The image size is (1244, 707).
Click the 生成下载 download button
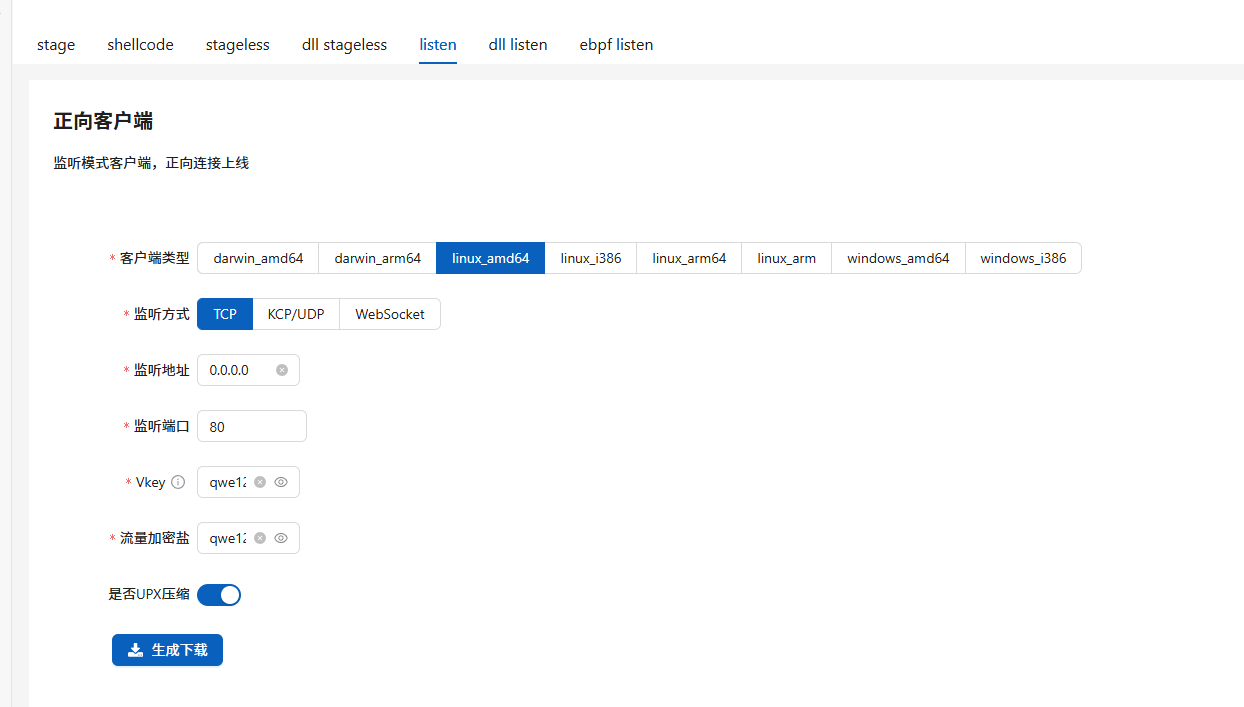(x=167, y=650)
